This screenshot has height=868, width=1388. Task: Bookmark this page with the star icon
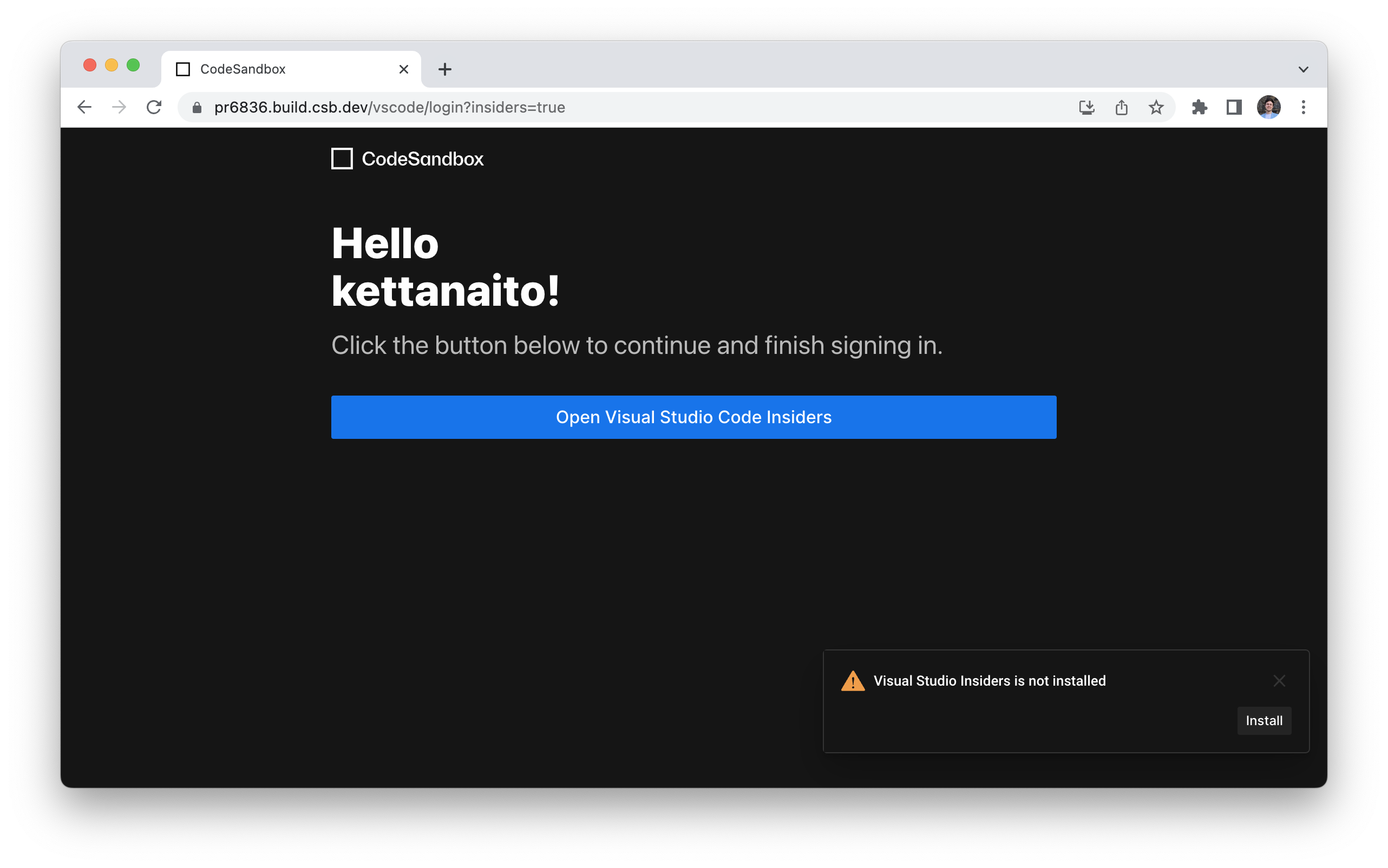[x=1156, y=107]
